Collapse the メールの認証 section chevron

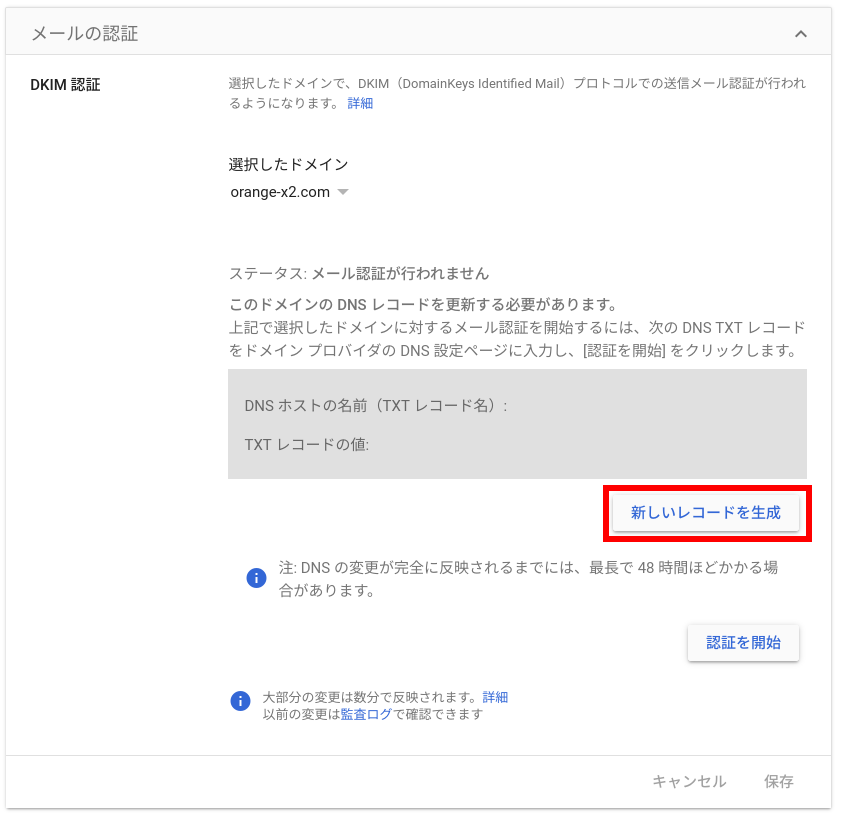pyautogui.click(x=800, y=34)
